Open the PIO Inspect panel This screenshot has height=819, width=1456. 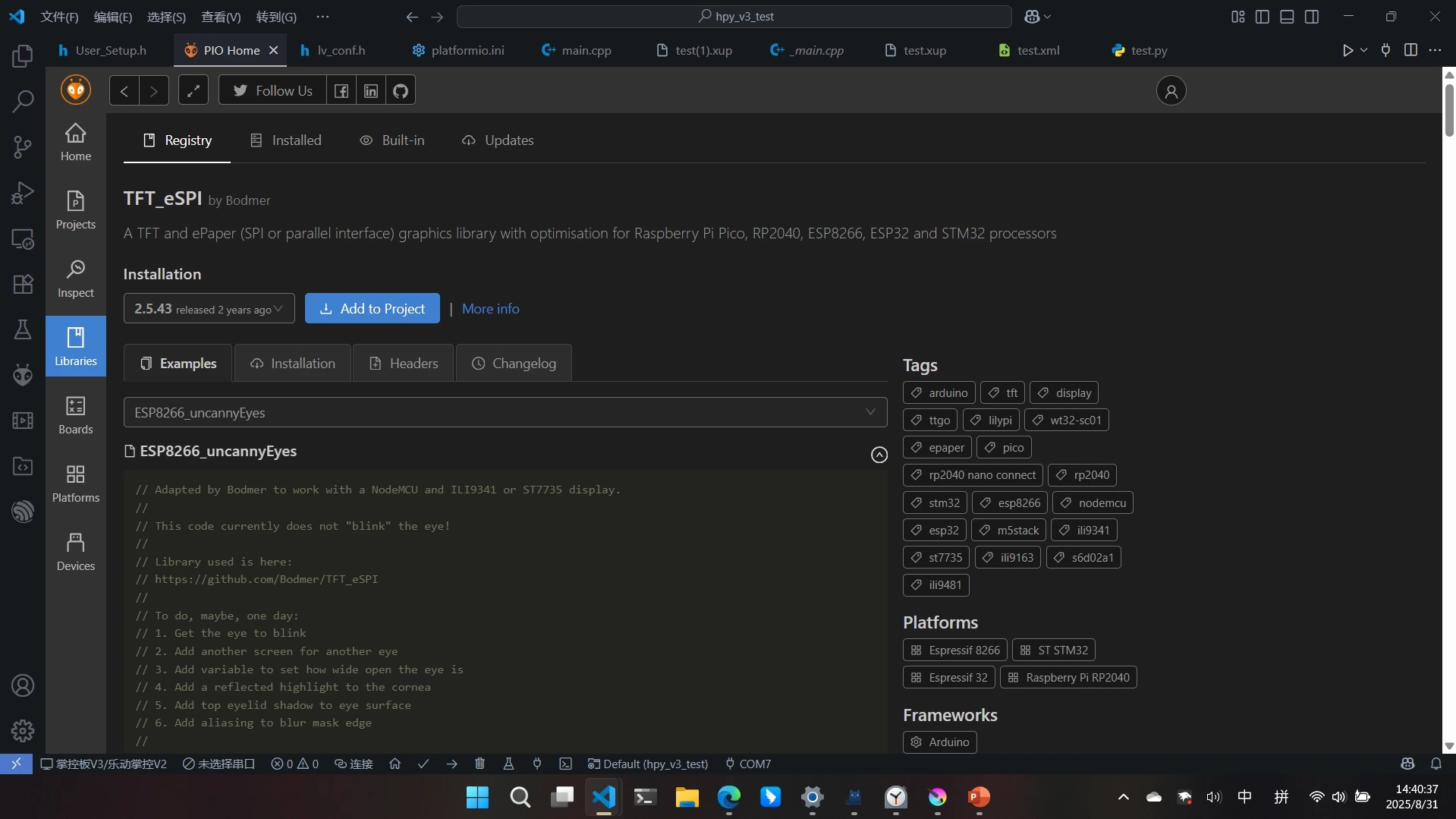pos(76,278)
